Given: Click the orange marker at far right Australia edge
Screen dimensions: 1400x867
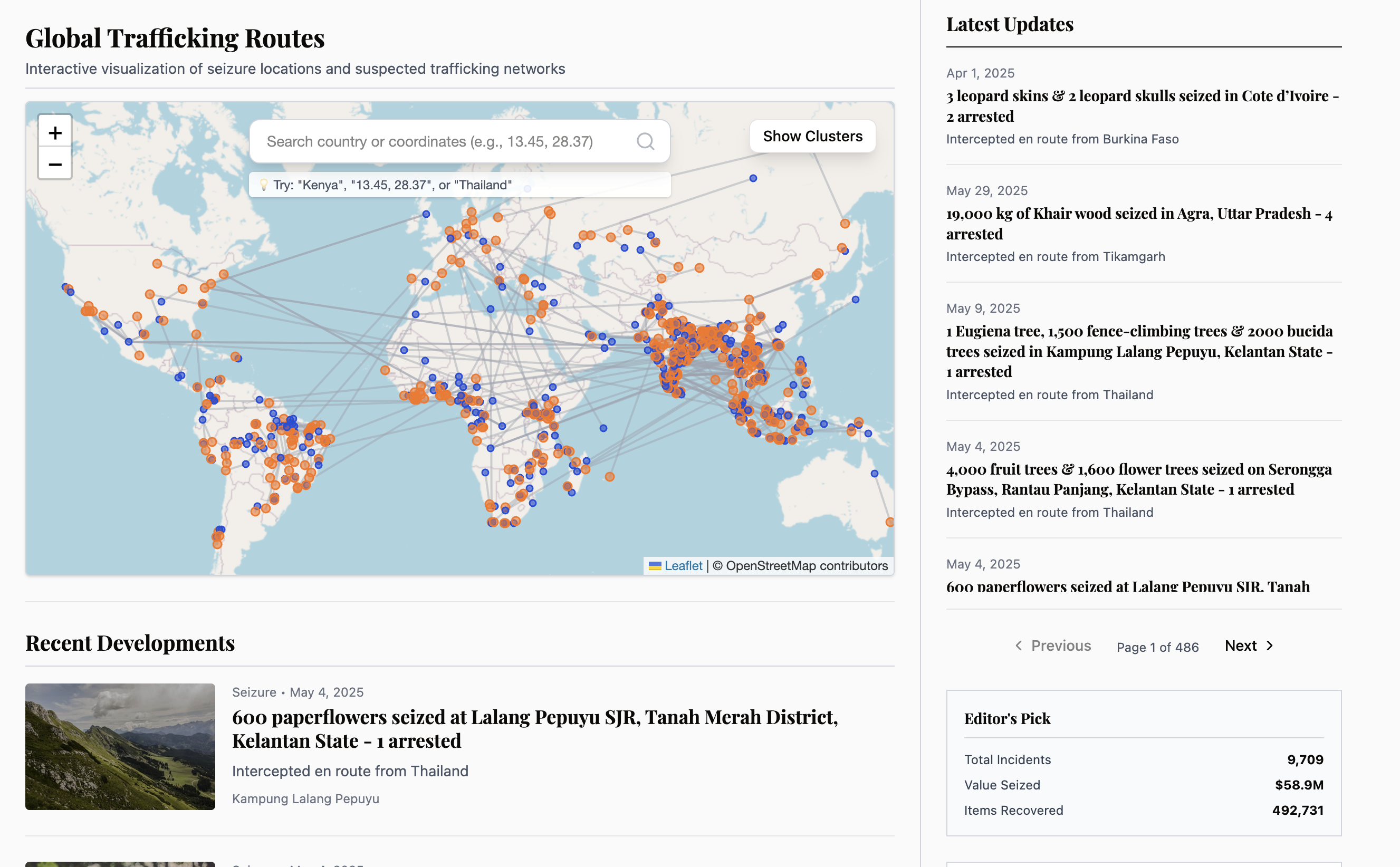Looking at the screenshot, I should [x=889, y=522].
